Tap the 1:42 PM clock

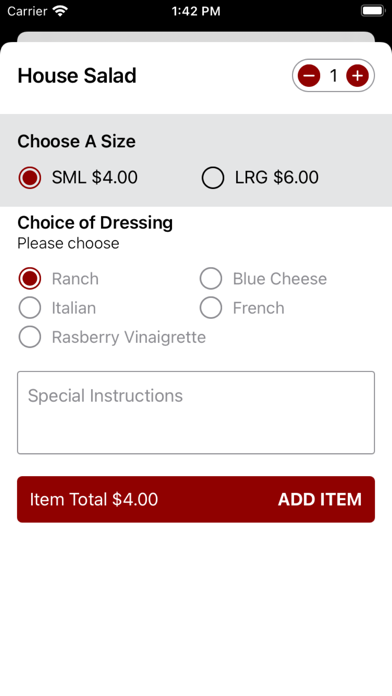point(196,11)
